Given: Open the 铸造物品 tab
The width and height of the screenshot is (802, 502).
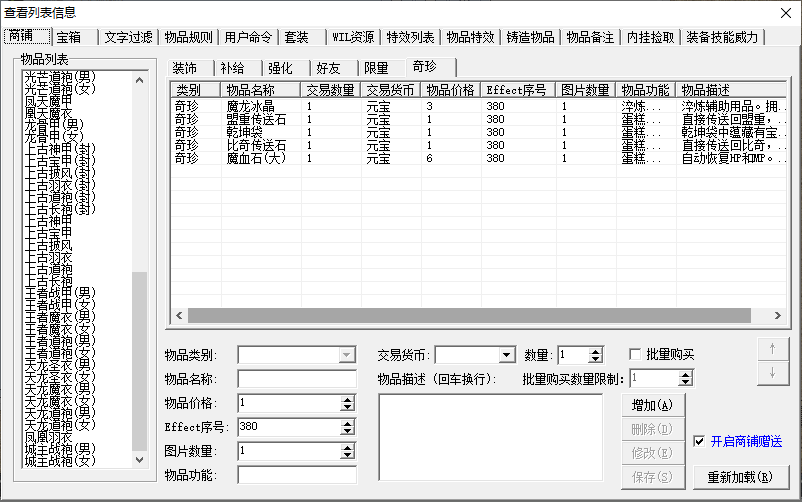Looking at the screenshot, I should [x=529, y=38].
